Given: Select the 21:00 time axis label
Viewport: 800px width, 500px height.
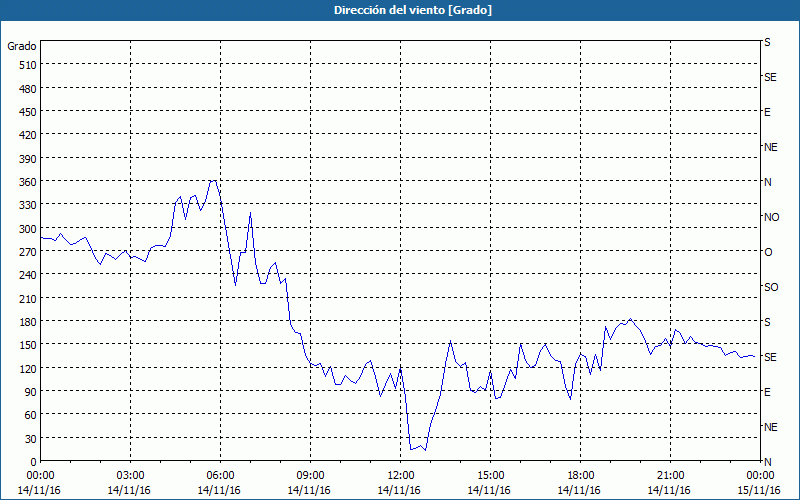Looking at the screenshot, I should pyautogui.click(x=670, y=476).
